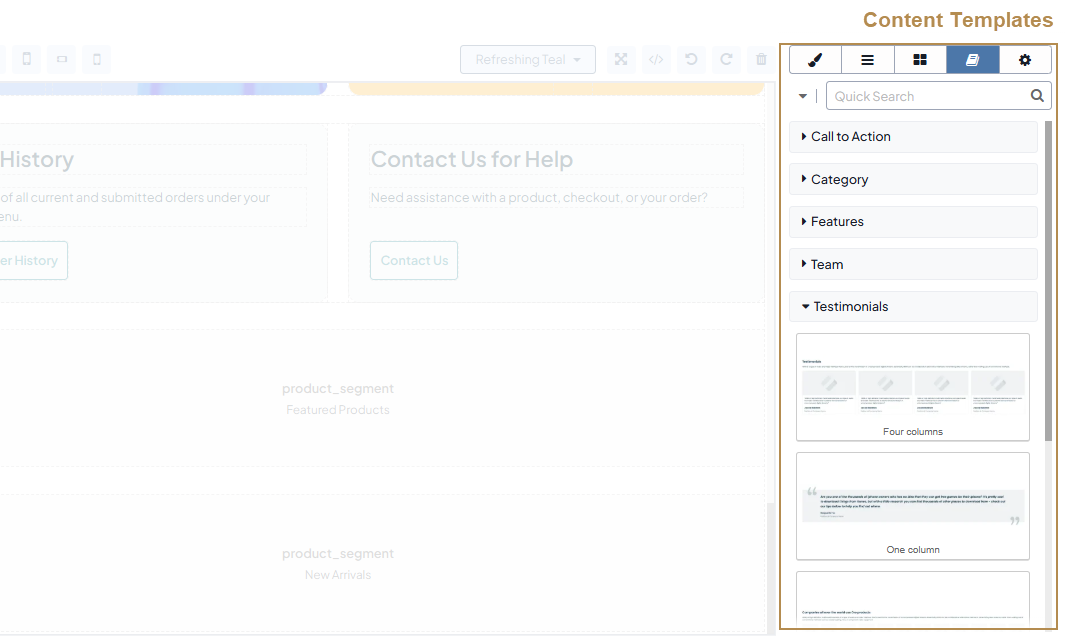The height and width of the screenshot is (641, 1068).
Task: Select the Four columns testimonial template
Action: (912, 387)
